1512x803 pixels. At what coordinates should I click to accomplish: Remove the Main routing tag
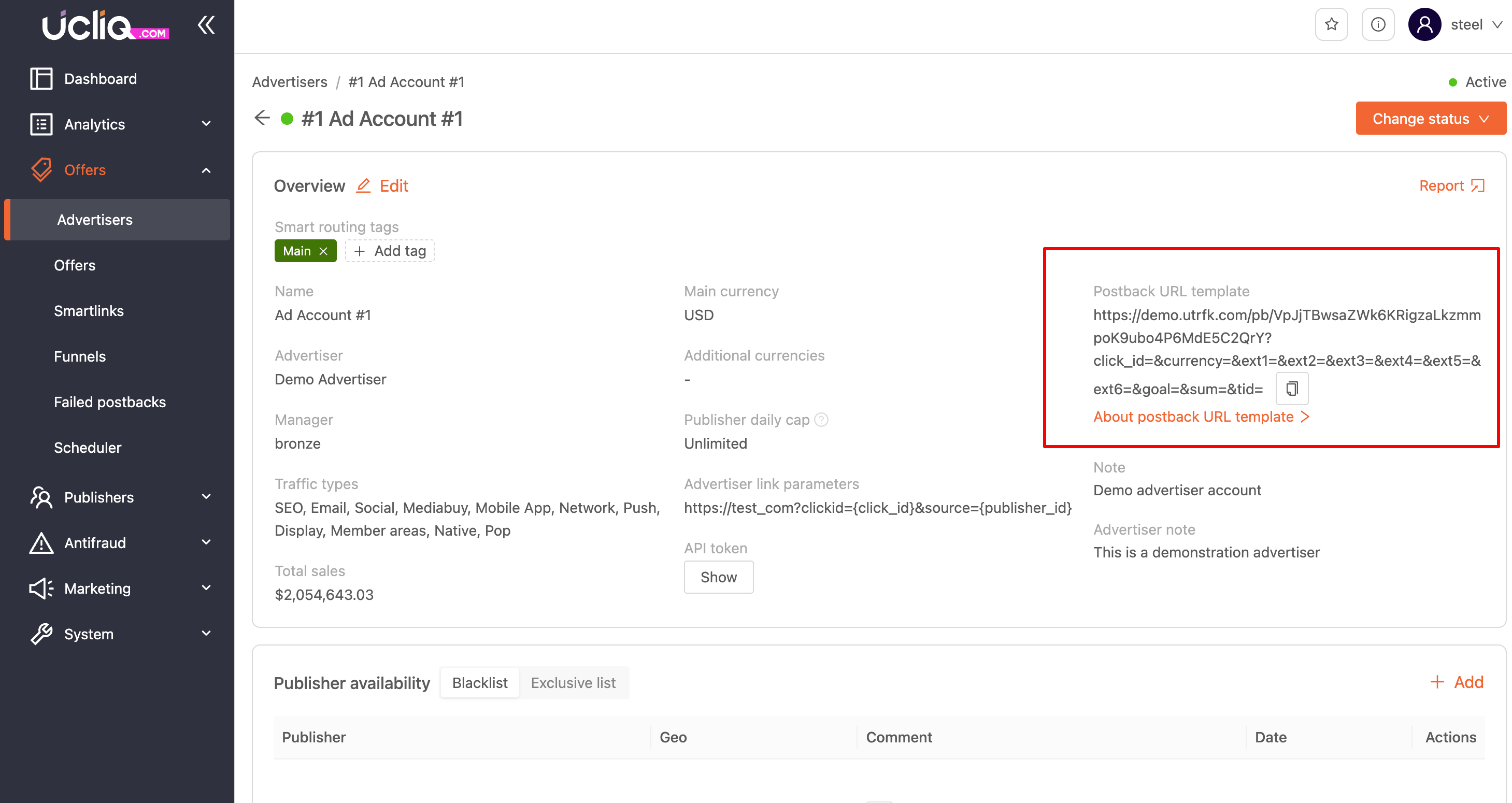(323, 251)
